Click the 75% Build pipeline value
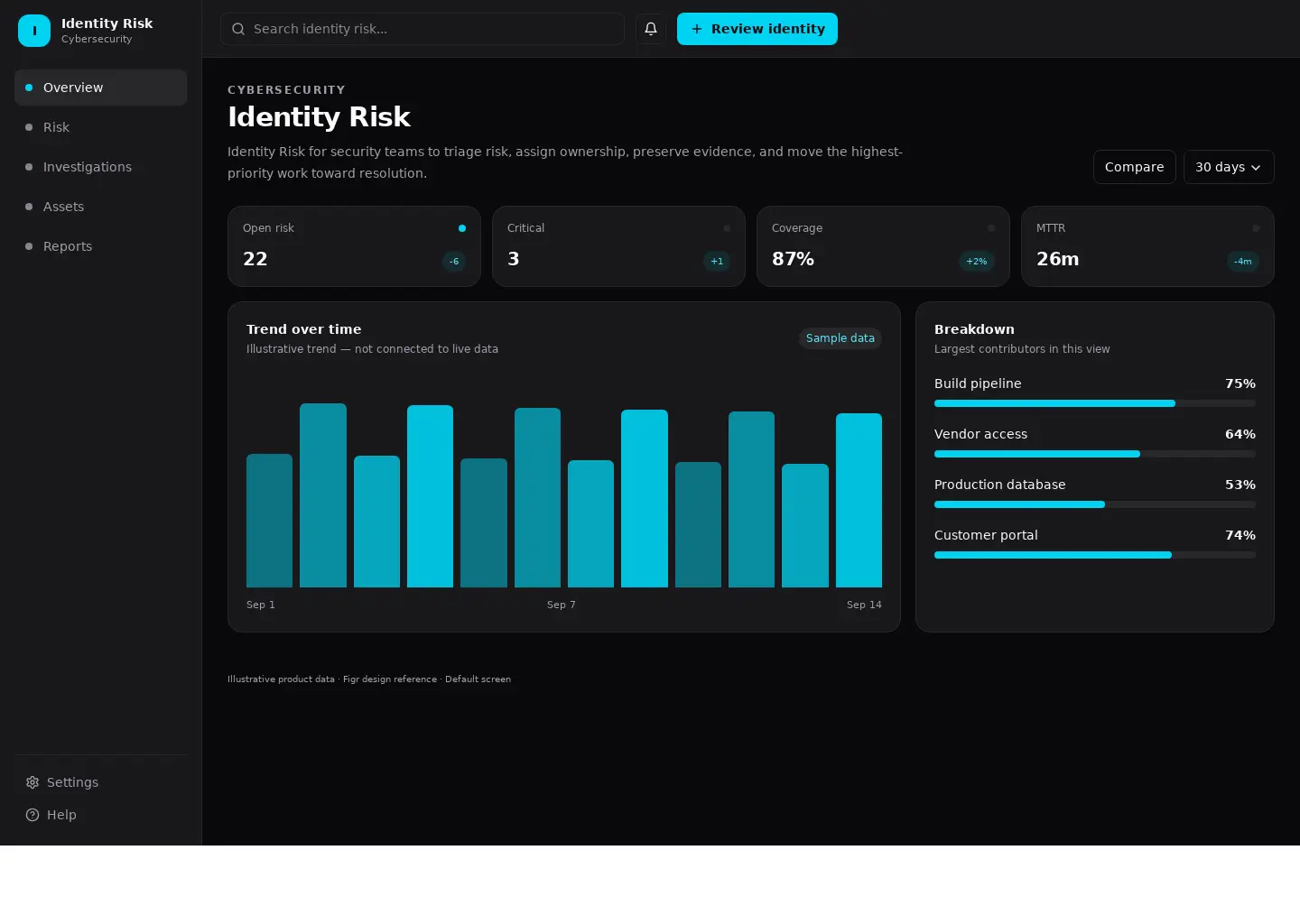 [x=1240, y=383]
